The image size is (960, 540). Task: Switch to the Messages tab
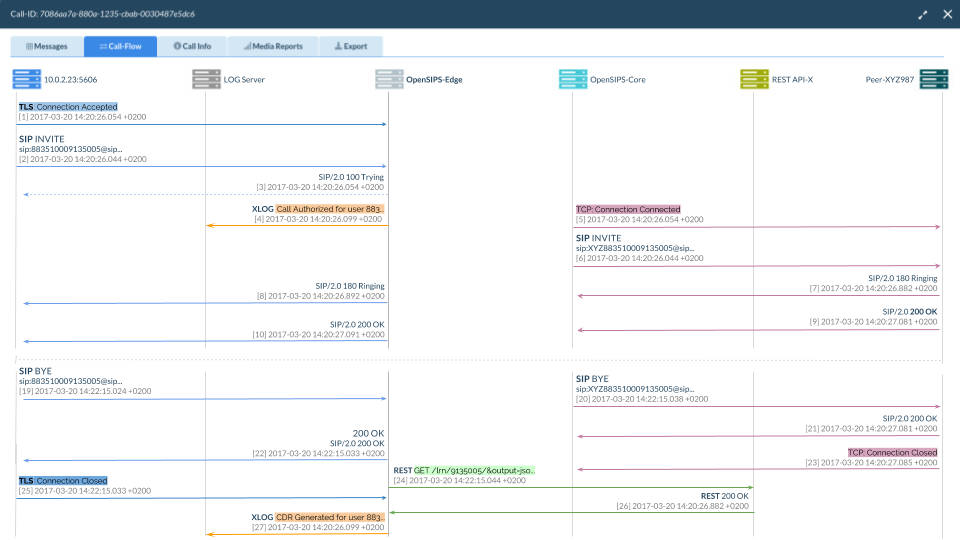coord(47,46)
